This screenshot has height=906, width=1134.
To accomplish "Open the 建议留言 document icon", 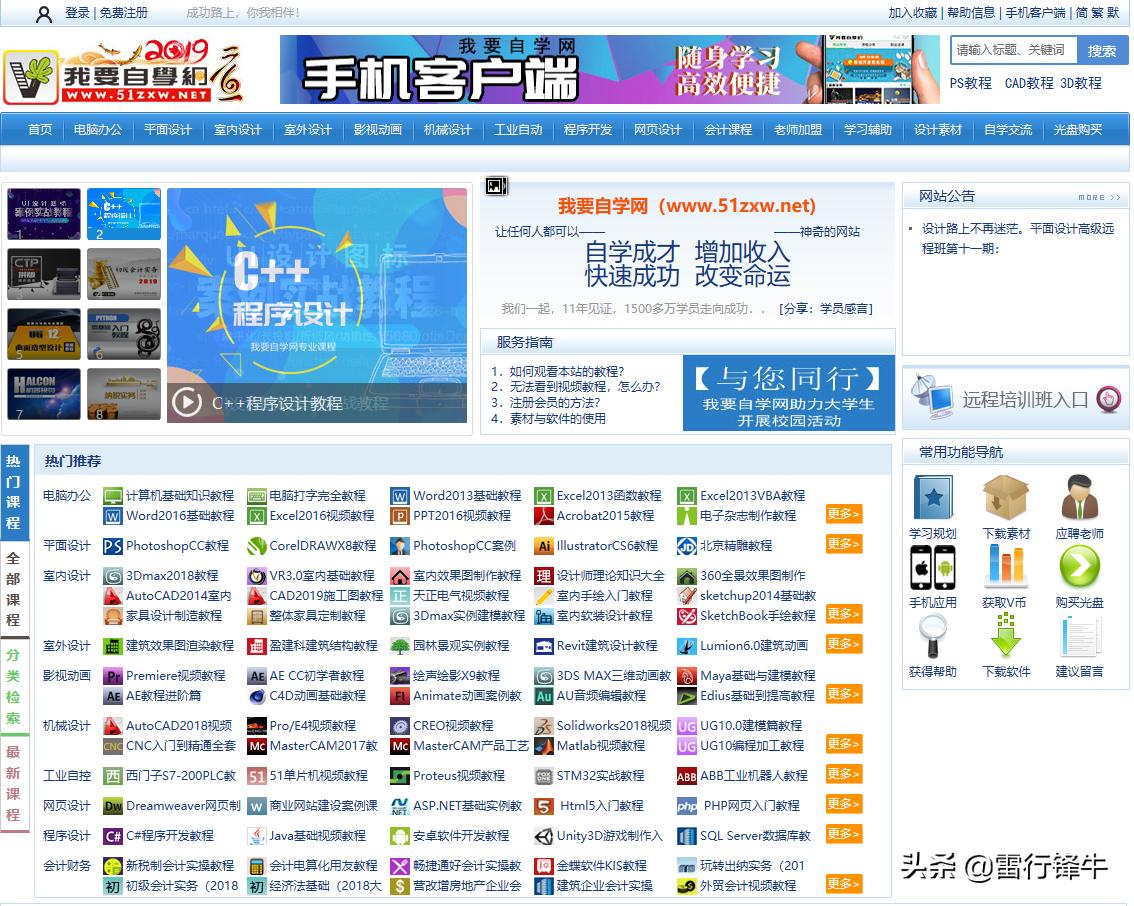I will coord(1080,636).
